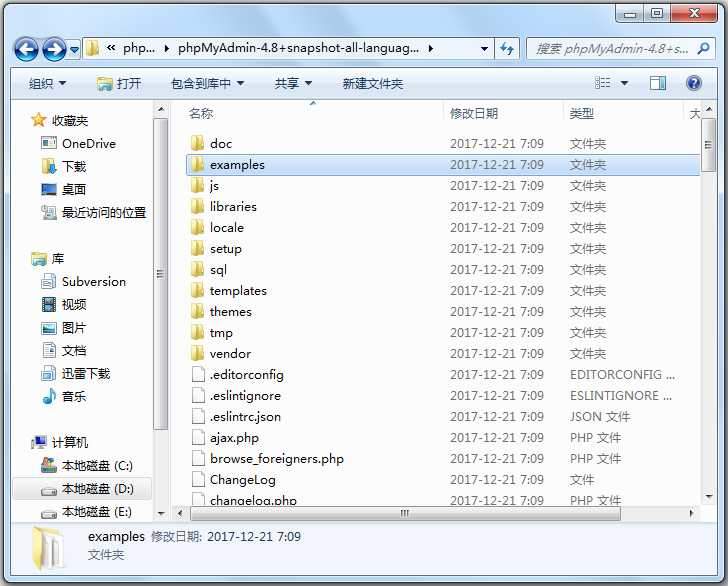Click the file list scroll down arrow
Image resolution: width=728 pixels, height=586 pixels.
coord(708,497)
